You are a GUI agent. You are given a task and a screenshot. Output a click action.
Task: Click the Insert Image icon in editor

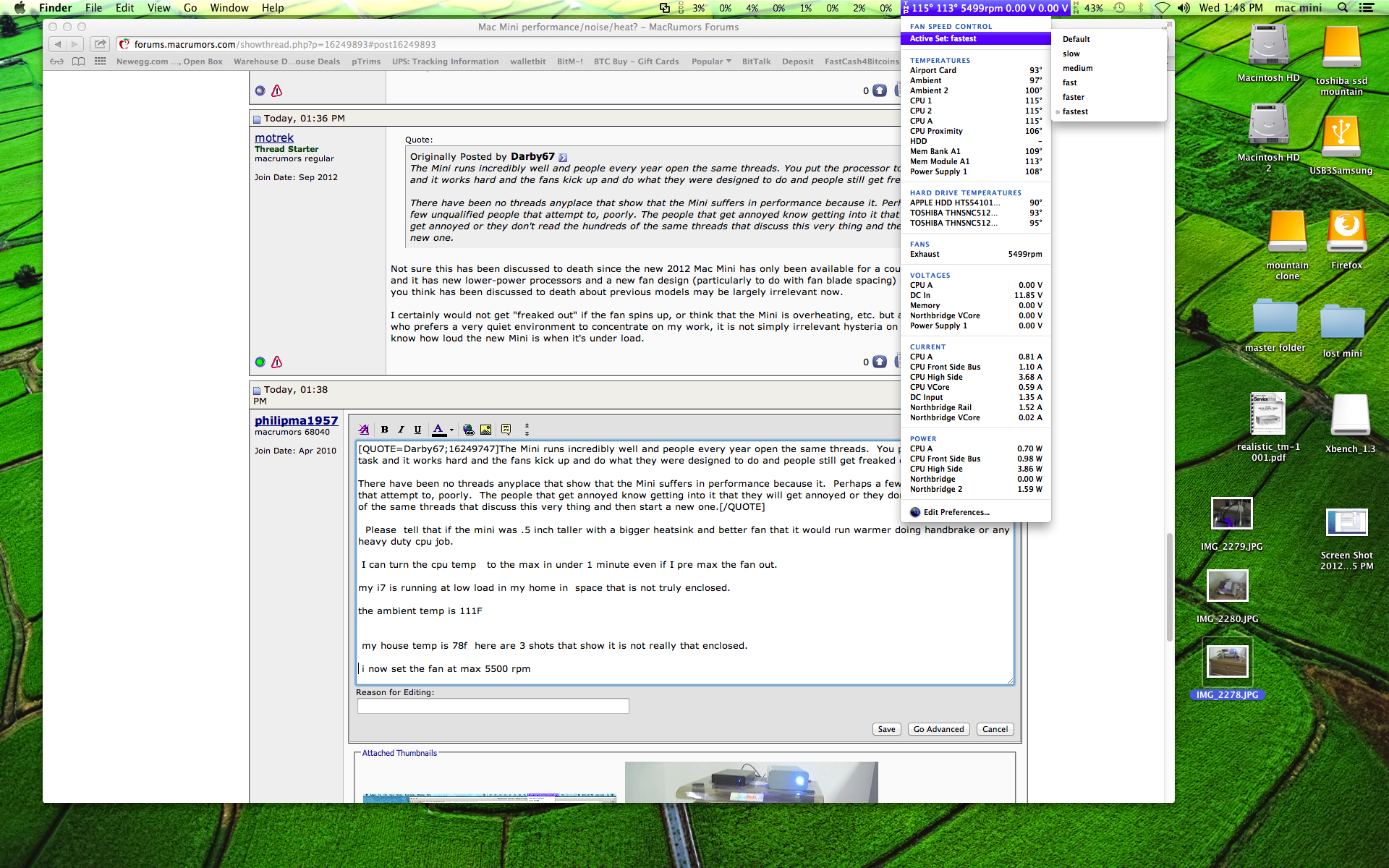[485, 430]
